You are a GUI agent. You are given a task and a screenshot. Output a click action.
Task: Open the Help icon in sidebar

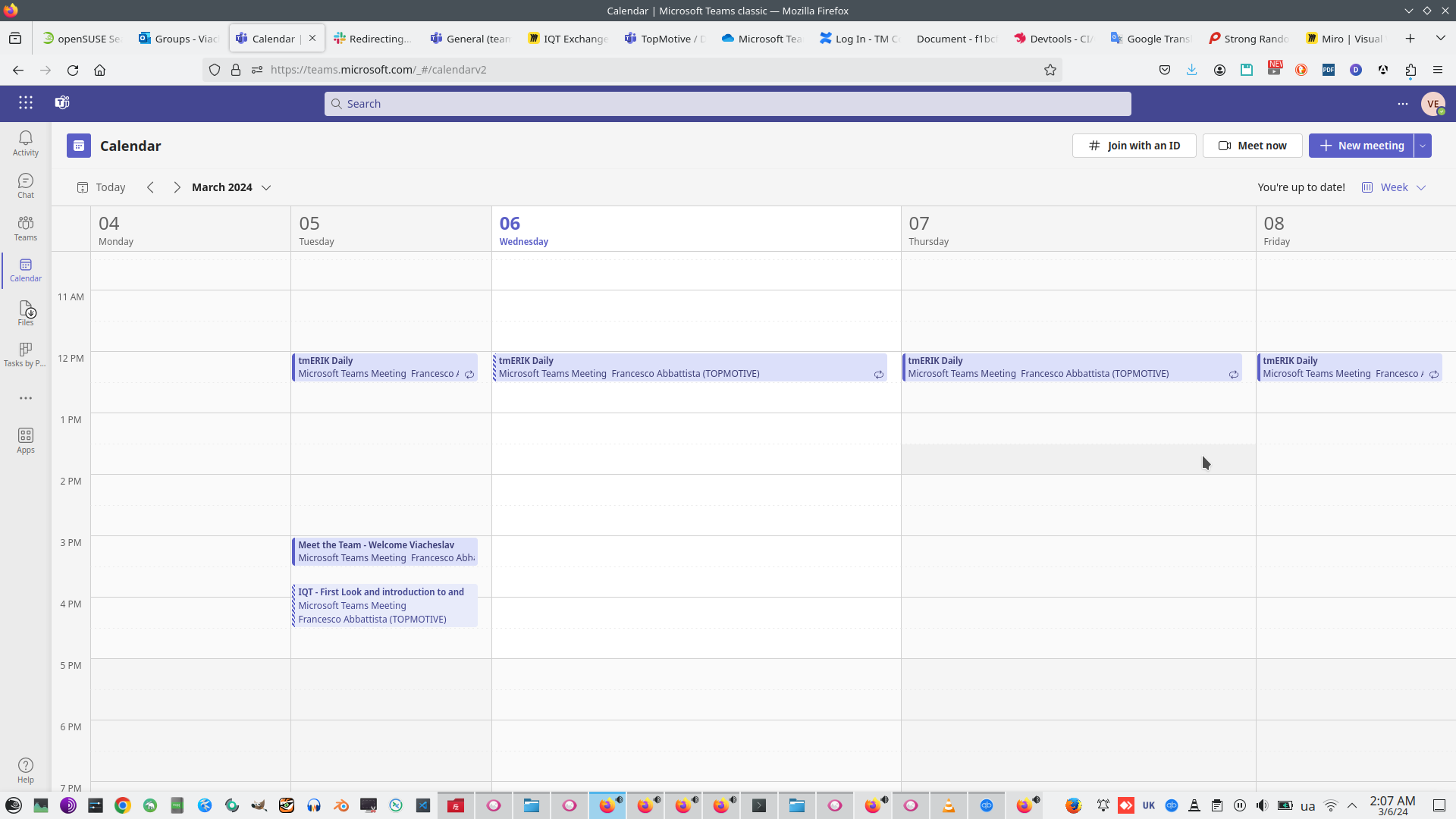[26, 769]
